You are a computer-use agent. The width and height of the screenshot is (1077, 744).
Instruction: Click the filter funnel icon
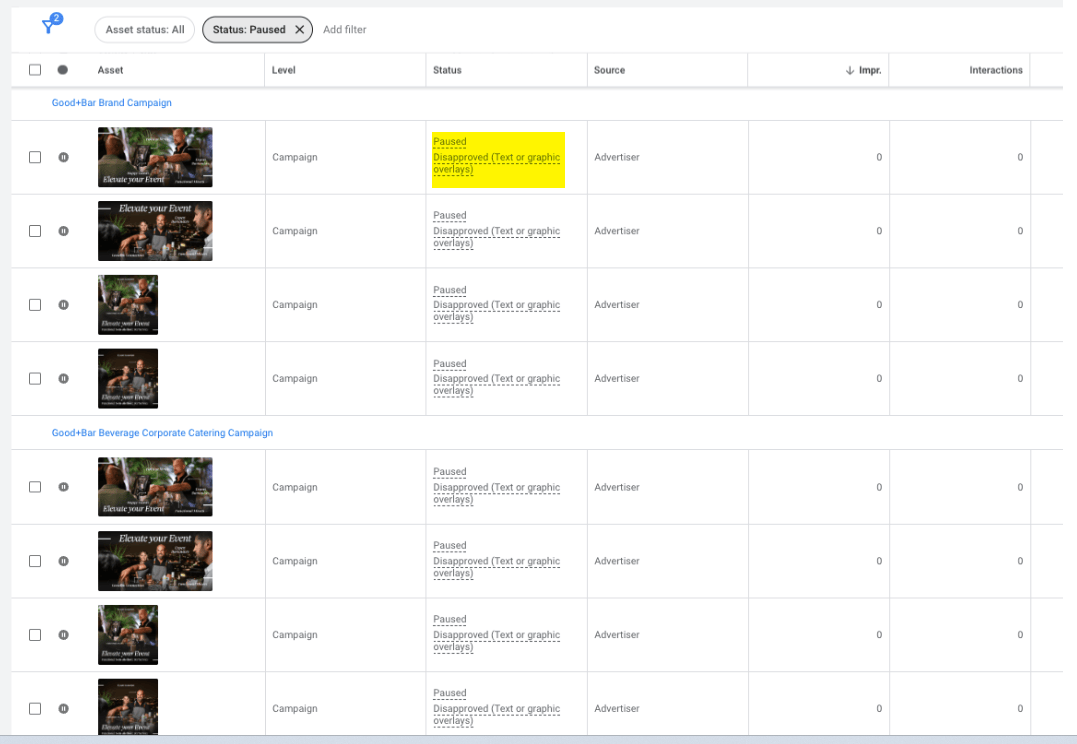coord(49,28)
